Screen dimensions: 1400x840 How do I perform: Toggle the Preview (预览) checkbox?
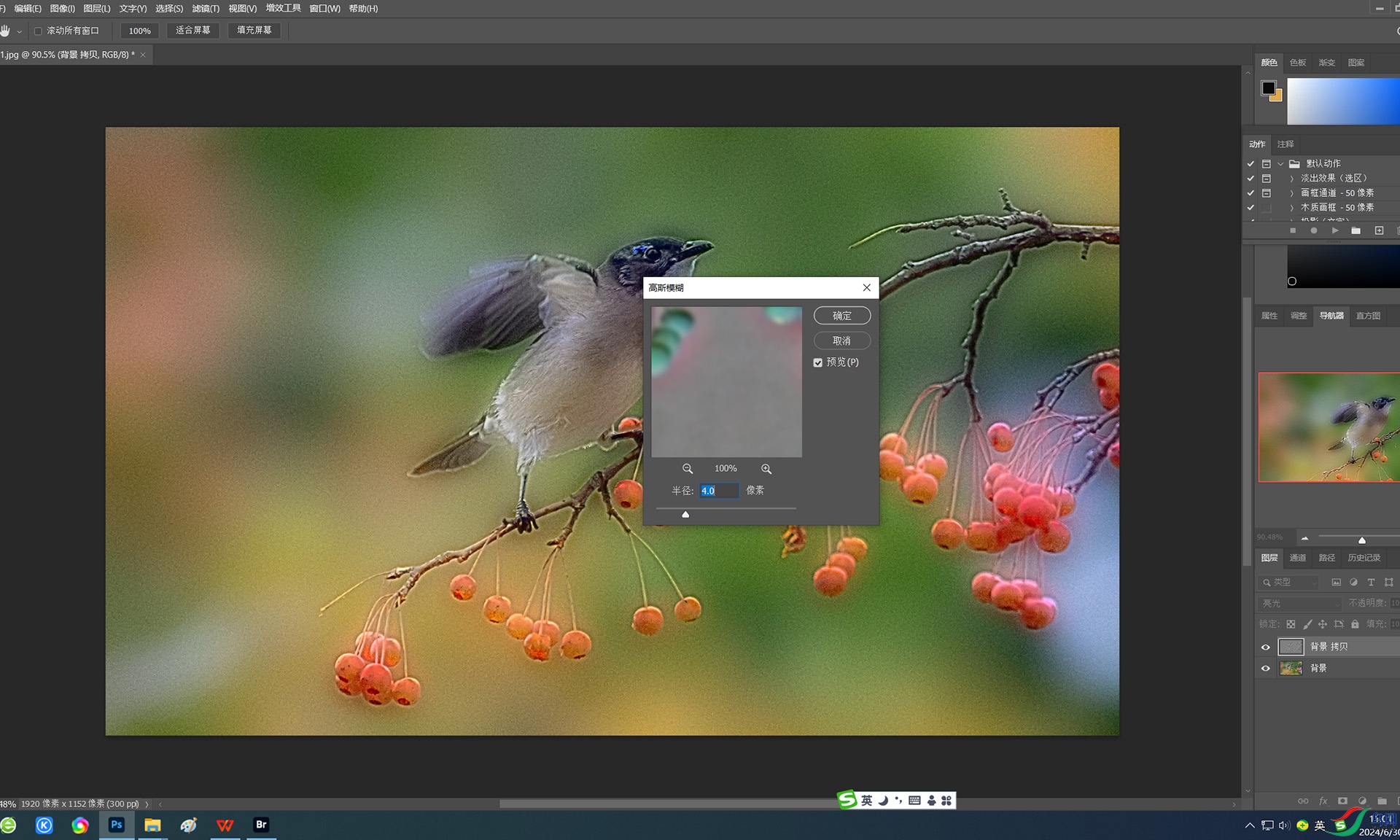(817, 362)
